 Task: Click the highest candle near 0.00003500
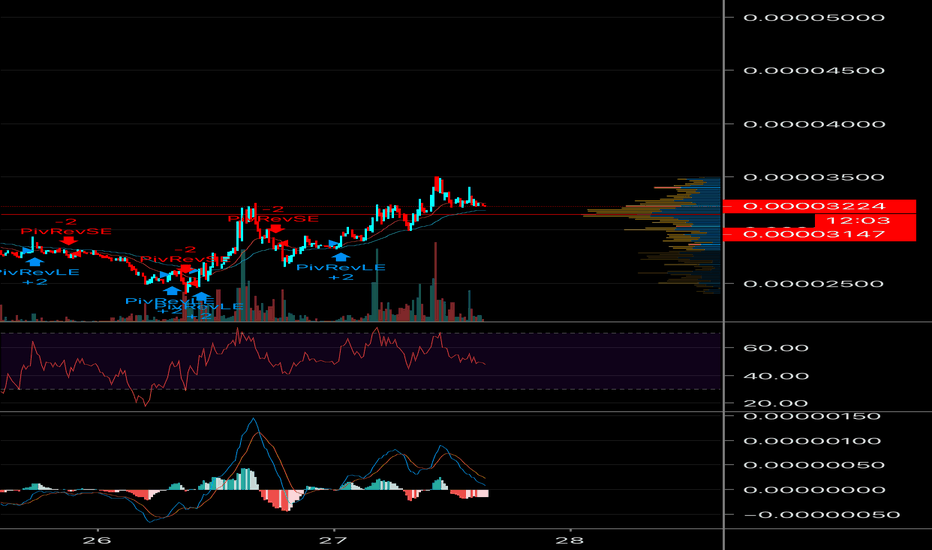click(437, 185)
